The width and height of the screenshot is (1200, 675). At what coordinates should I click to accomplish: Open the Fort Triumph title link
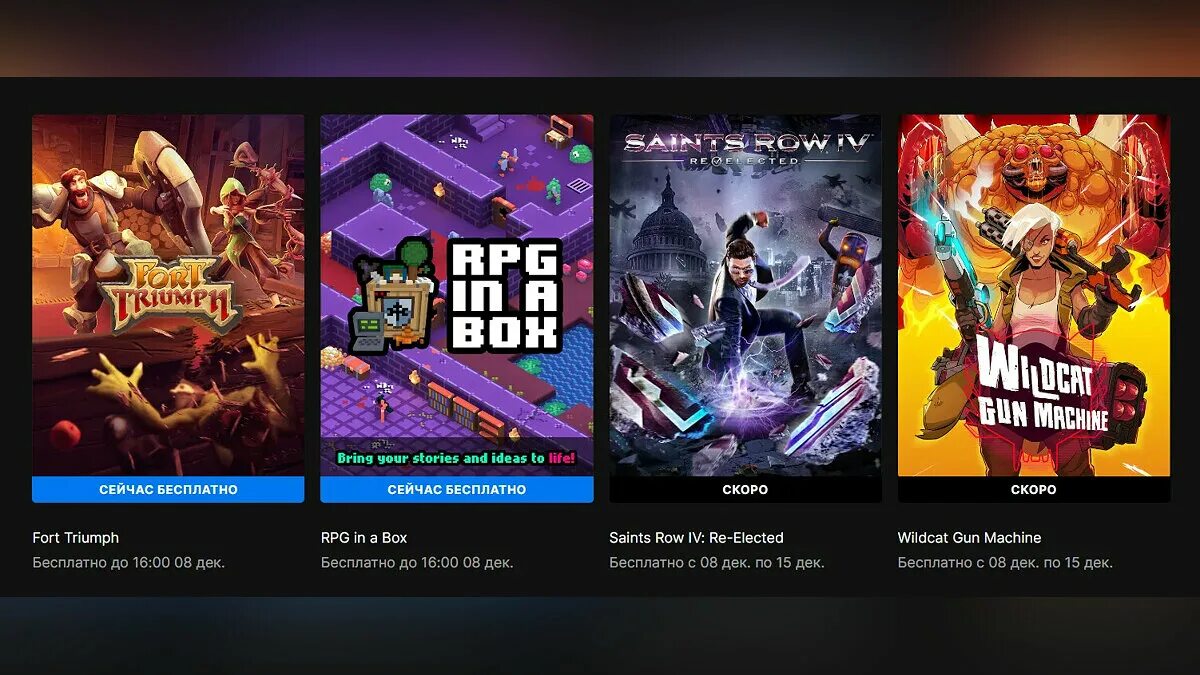click(76, 538)
